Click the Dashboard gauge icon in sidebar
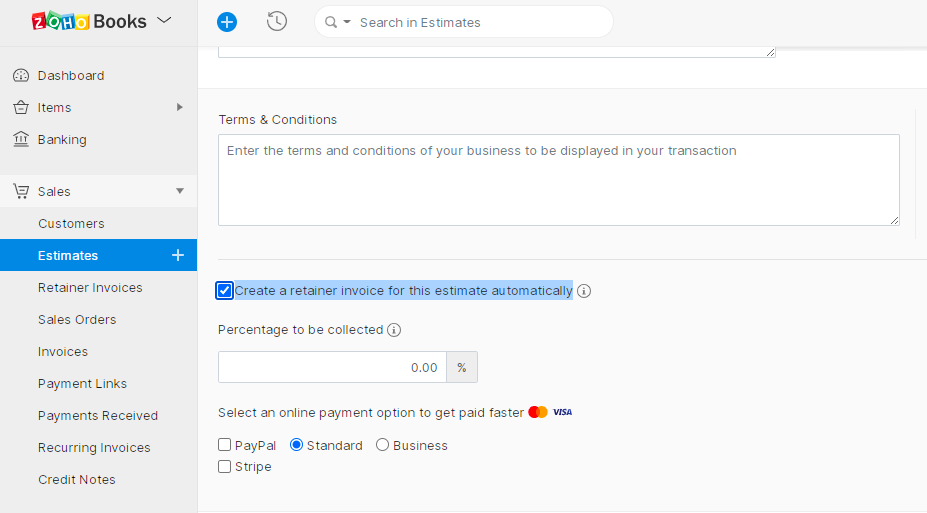 [20, 76]
